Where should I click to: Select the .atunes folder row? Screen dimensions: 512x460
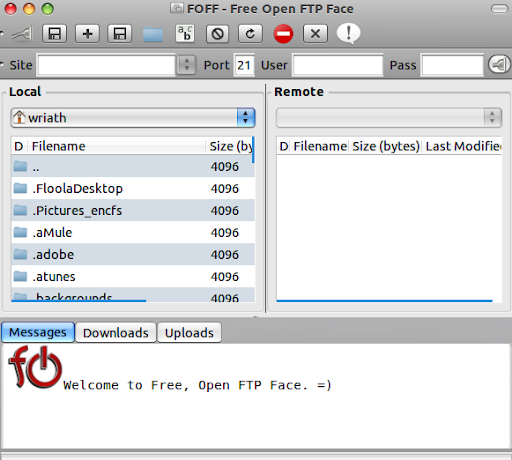tap(133, 276)
